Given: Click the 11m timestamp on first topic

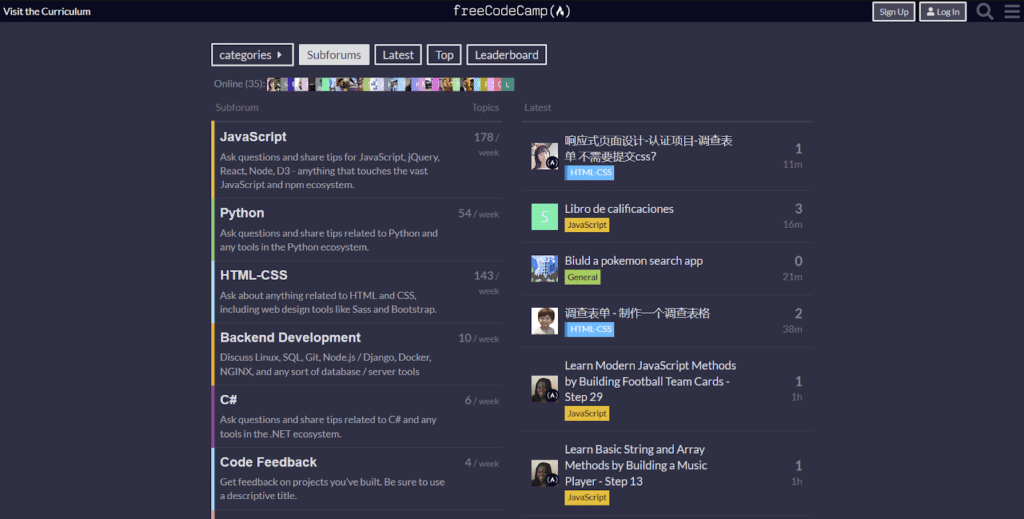Looking at the screenshot, I should [792, 165].
